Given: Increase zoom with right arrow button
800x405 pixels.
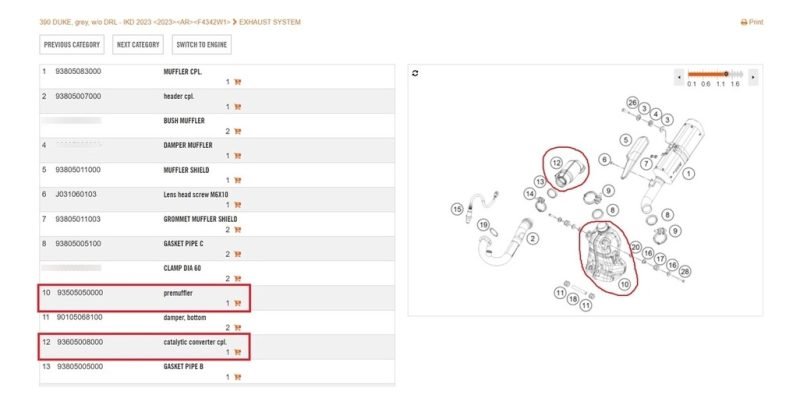Looking at the screenshot, I should pyautogui.click(x=753, y=75).
